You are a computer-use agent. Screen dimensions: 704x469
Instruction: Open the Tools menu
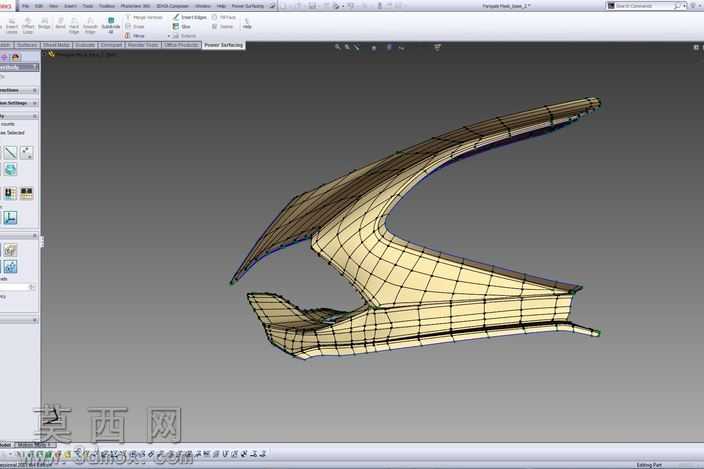(88, 6)
